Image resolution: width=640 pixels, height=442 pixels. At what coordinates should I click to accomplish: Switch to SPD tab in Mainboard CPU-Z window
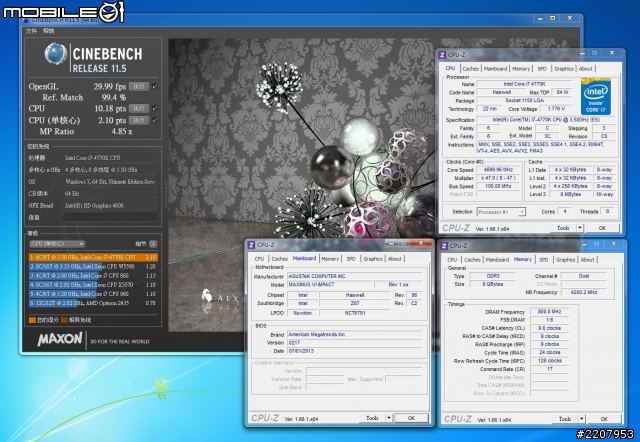click(x=351, y=259)
